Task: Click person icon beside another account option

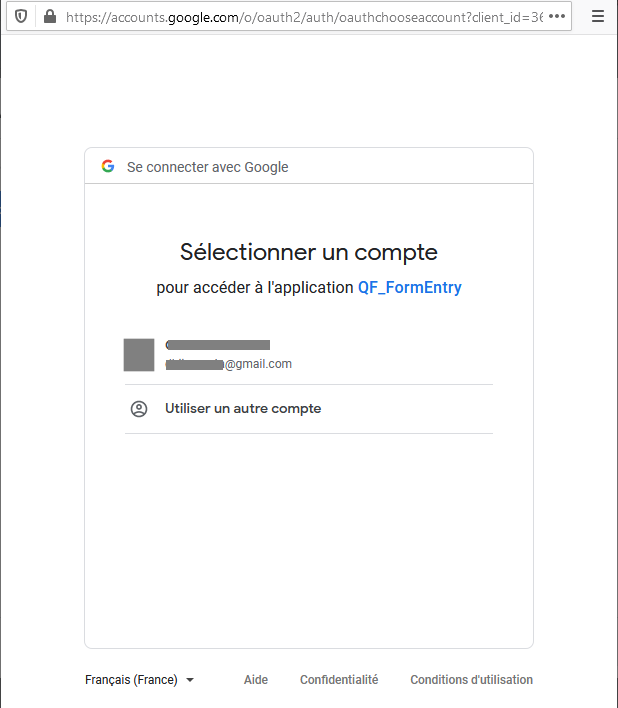Action: click(x=139, y=409)
